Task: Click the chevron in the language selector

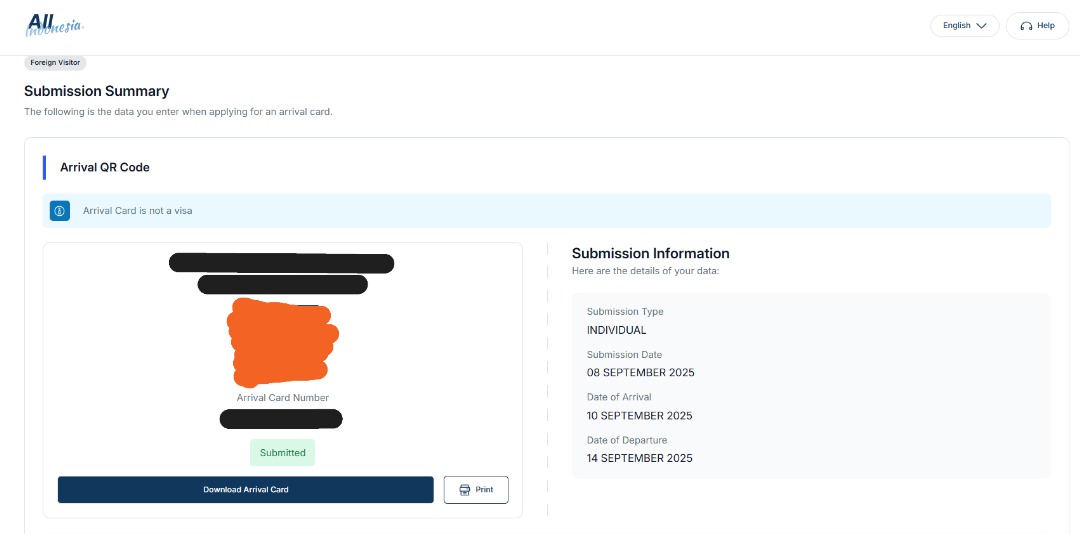Action: [x=982, y=26]
